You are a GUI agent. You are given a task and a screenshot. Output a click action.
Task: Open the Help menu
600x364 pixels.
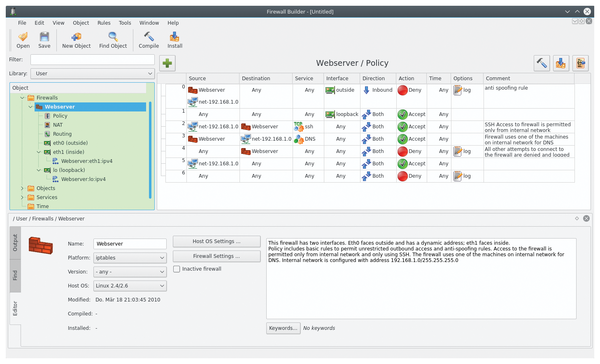tap(173, 23)
